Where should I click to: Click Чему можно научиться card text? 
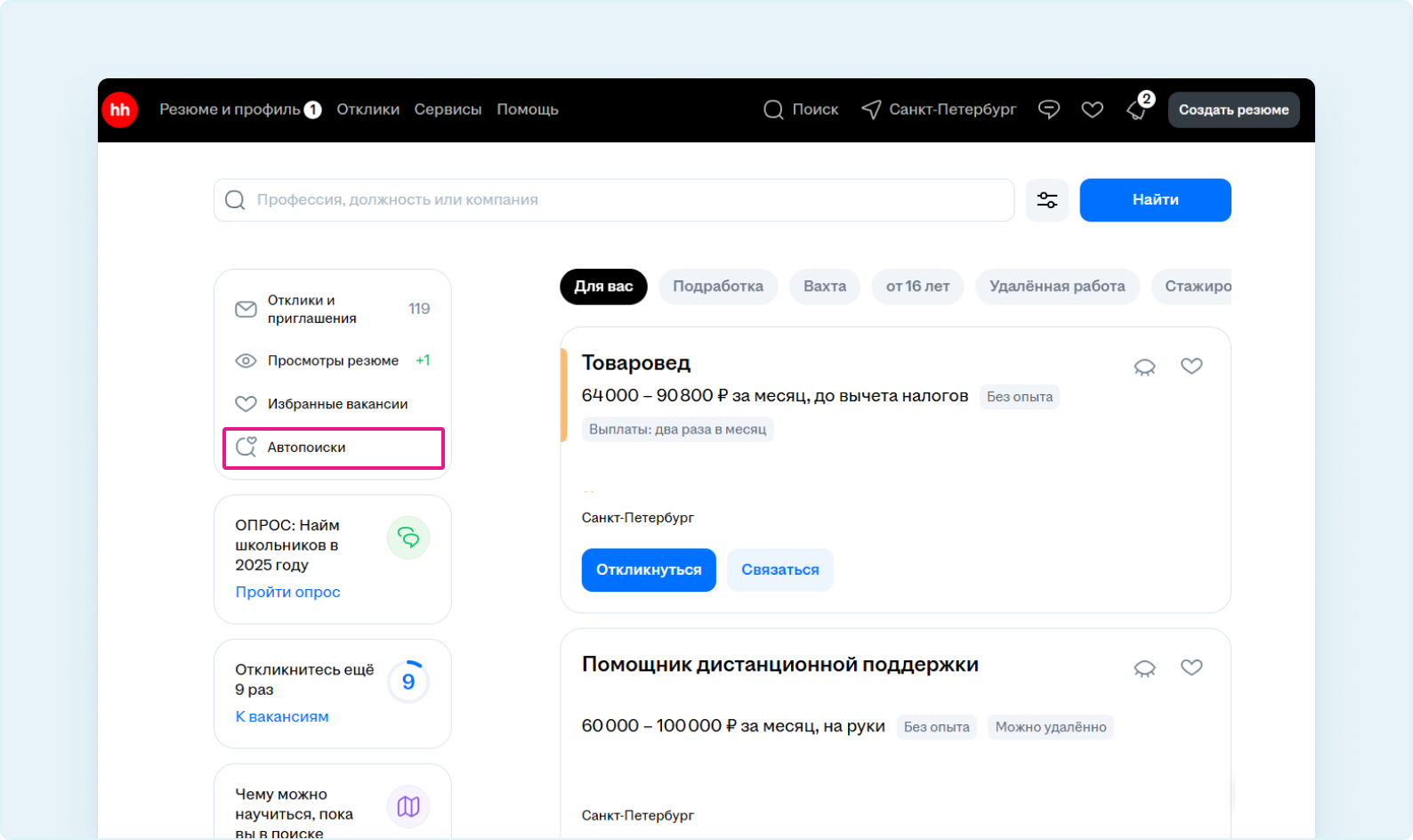point(295,813)
